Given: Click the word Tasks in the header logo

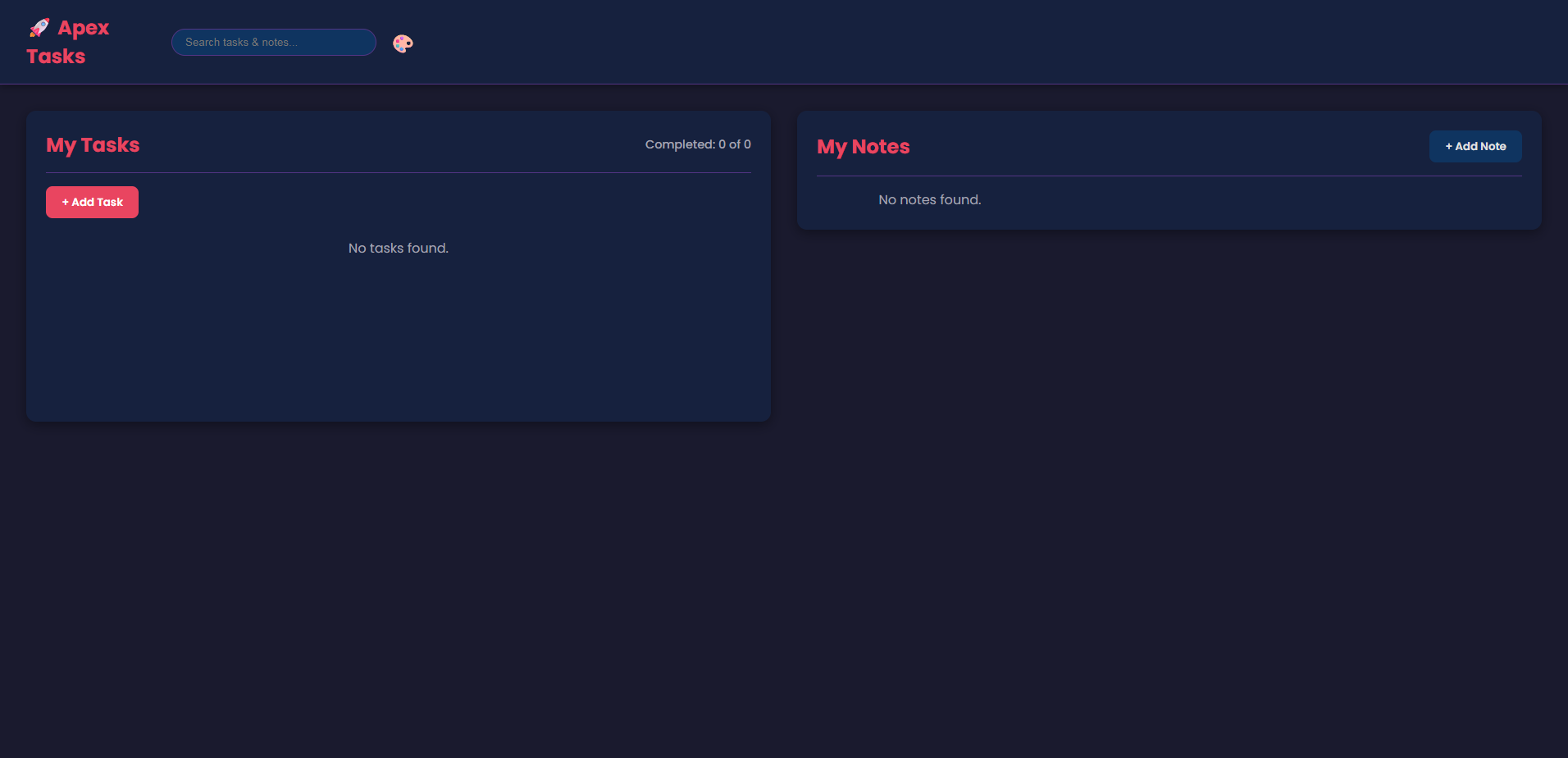Looking at the screenshot, I should [x=56, y=57].
